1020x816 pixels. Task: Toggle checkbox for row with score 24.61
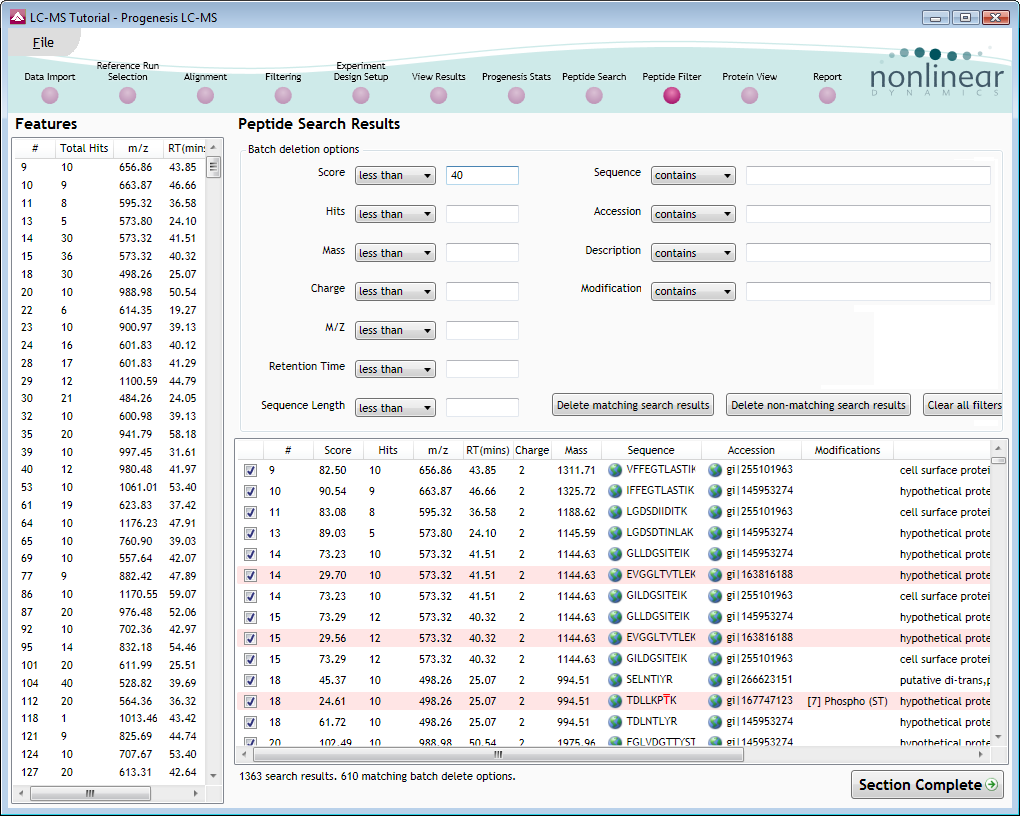coord(250,701)
